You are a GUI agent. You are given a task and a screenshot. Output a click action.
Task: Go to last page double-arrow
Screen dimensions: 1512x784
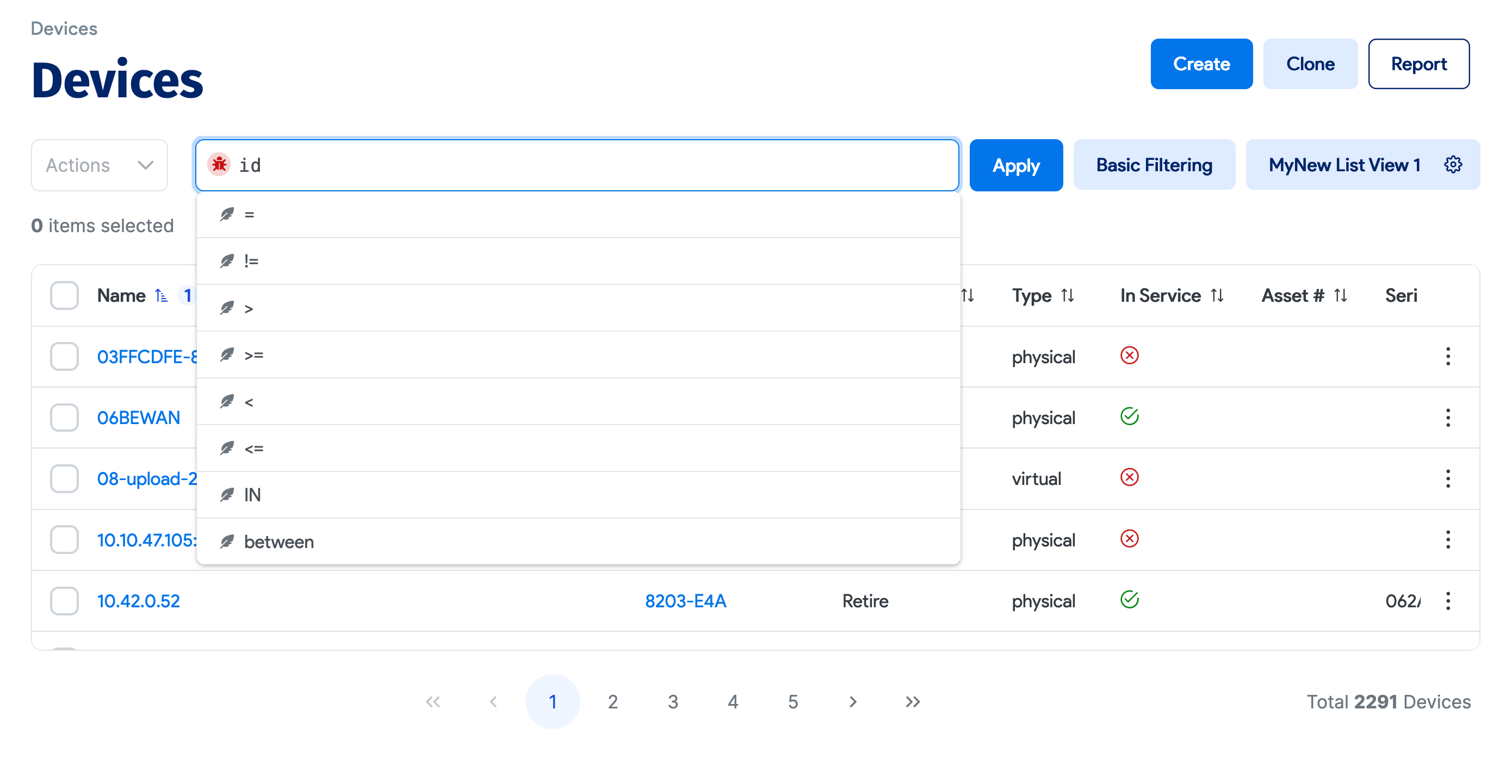tap(912, 702)
